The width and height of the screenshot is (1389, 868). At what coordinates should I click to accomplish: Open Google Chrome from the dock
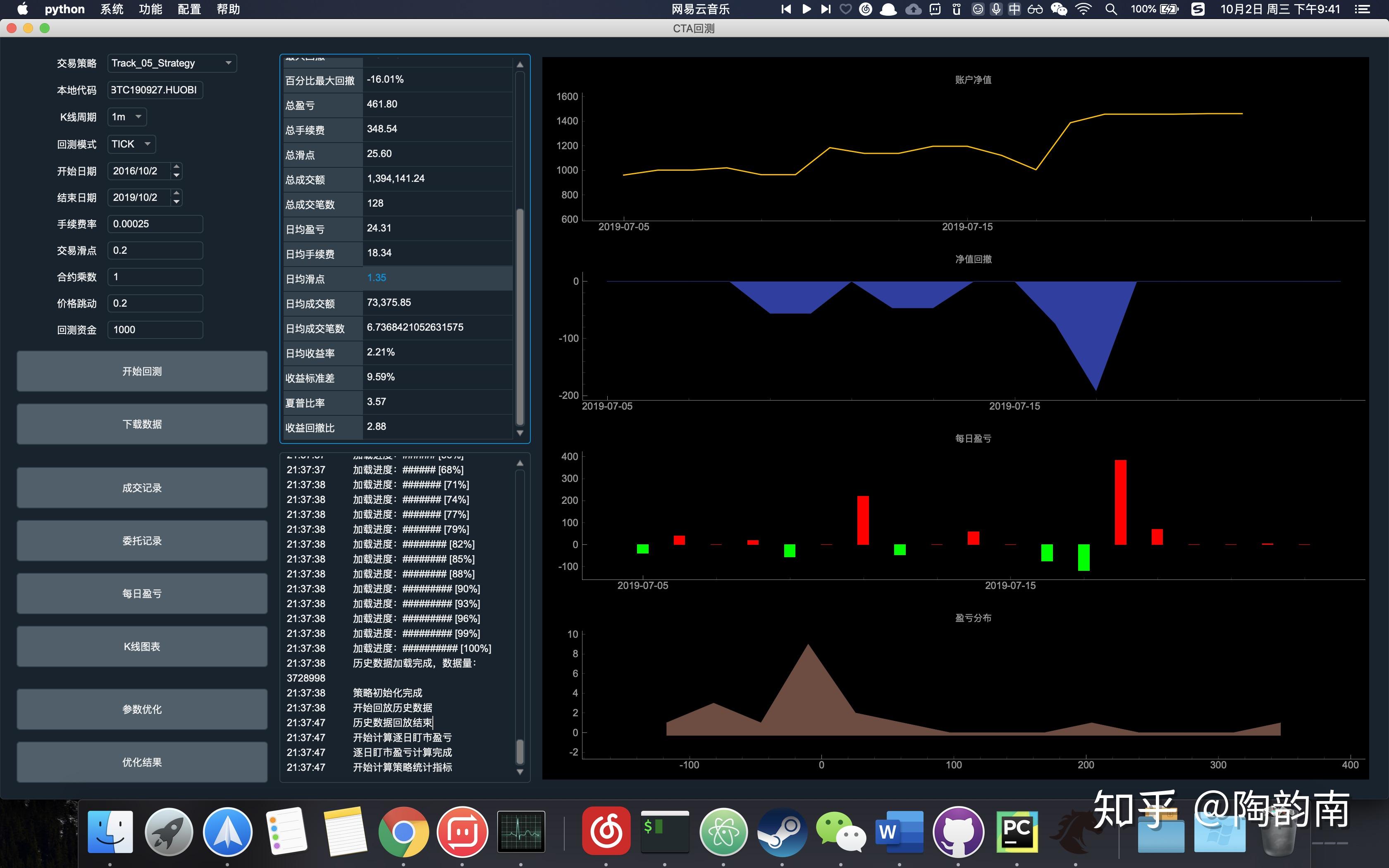403,832
